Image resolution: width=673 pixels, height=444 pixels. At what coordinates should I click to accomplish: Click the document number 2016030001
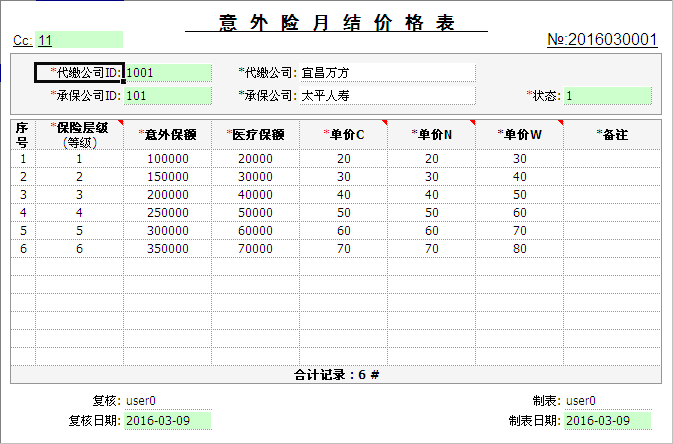(602, 40)
